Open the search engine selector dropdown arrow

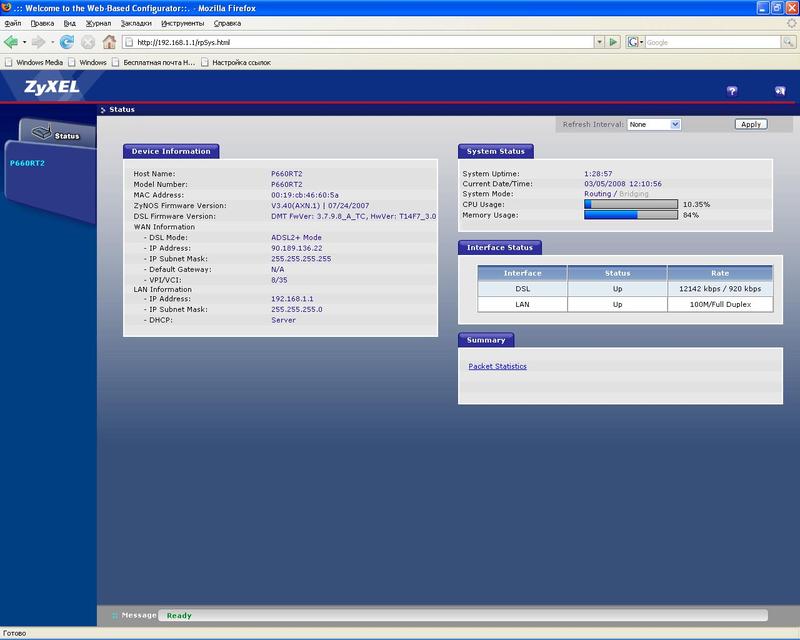pyautogui.click(x=641, y=42)
